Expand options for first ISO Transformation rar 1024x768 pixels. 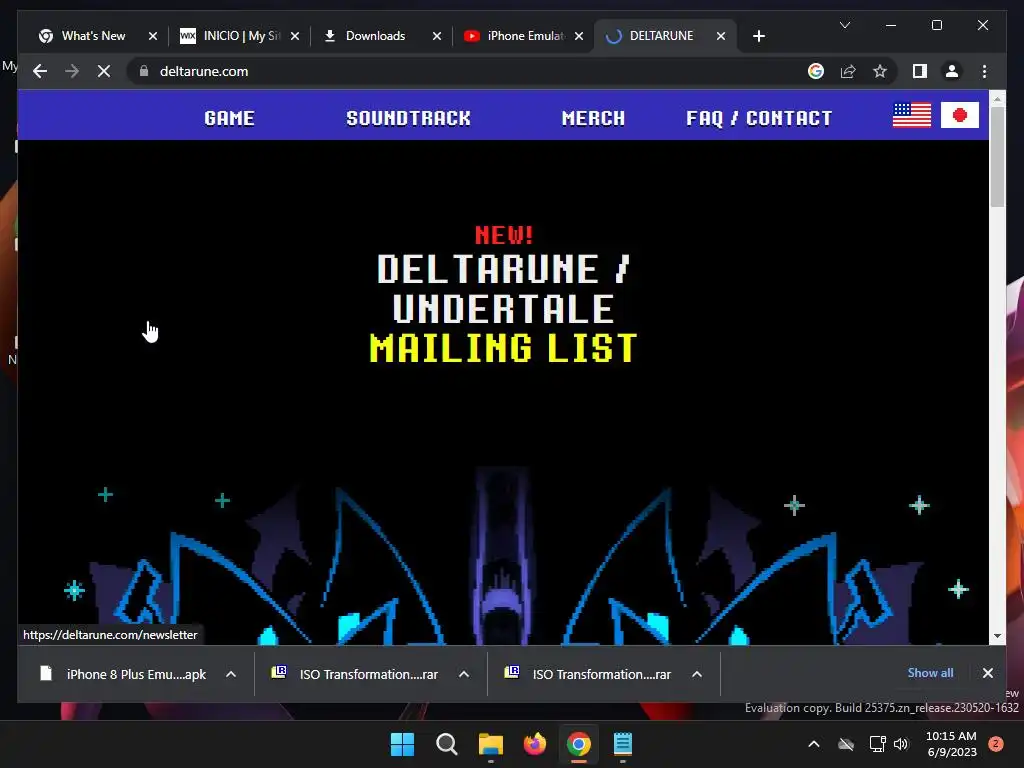[x=464, y=674]
